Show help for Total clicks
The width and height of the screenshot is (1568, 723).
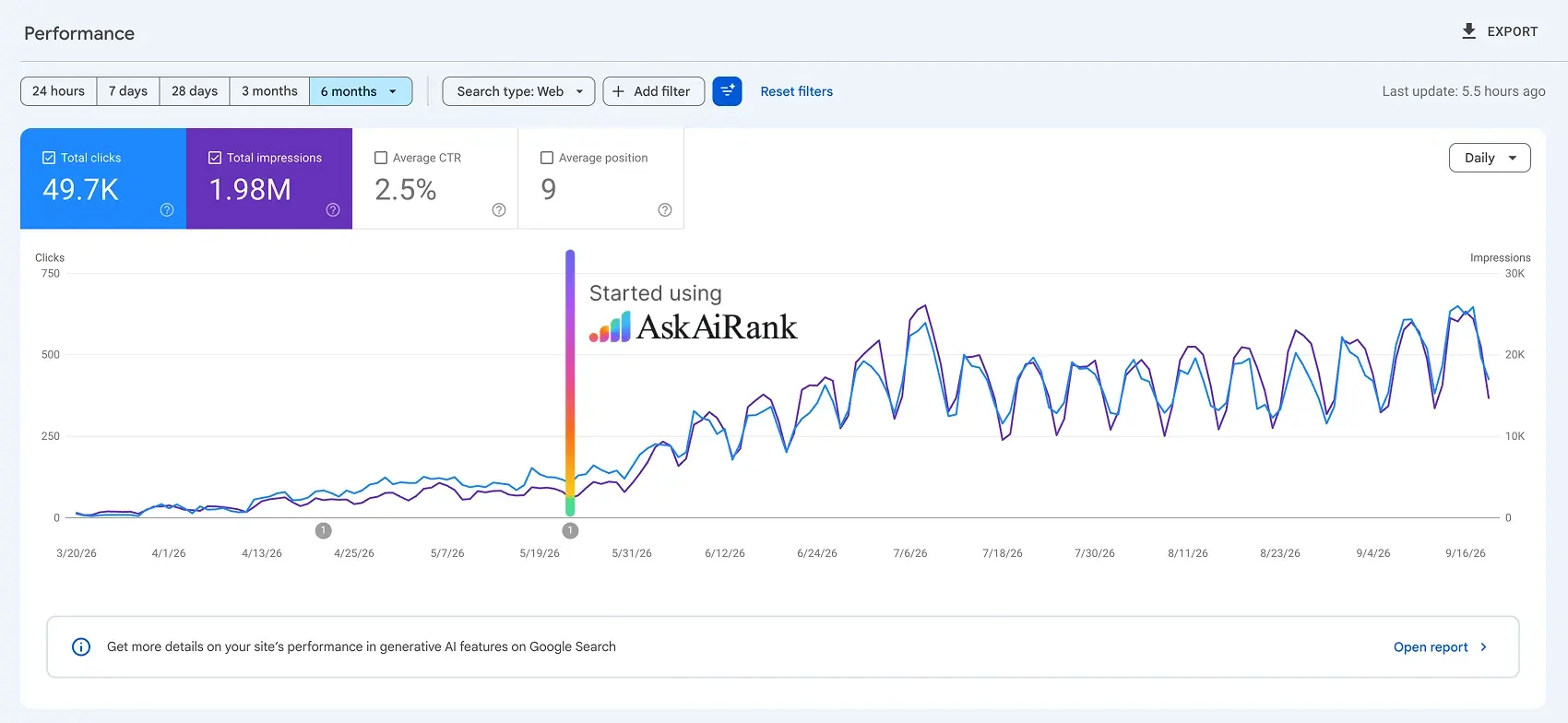click(x=167, y=210)
